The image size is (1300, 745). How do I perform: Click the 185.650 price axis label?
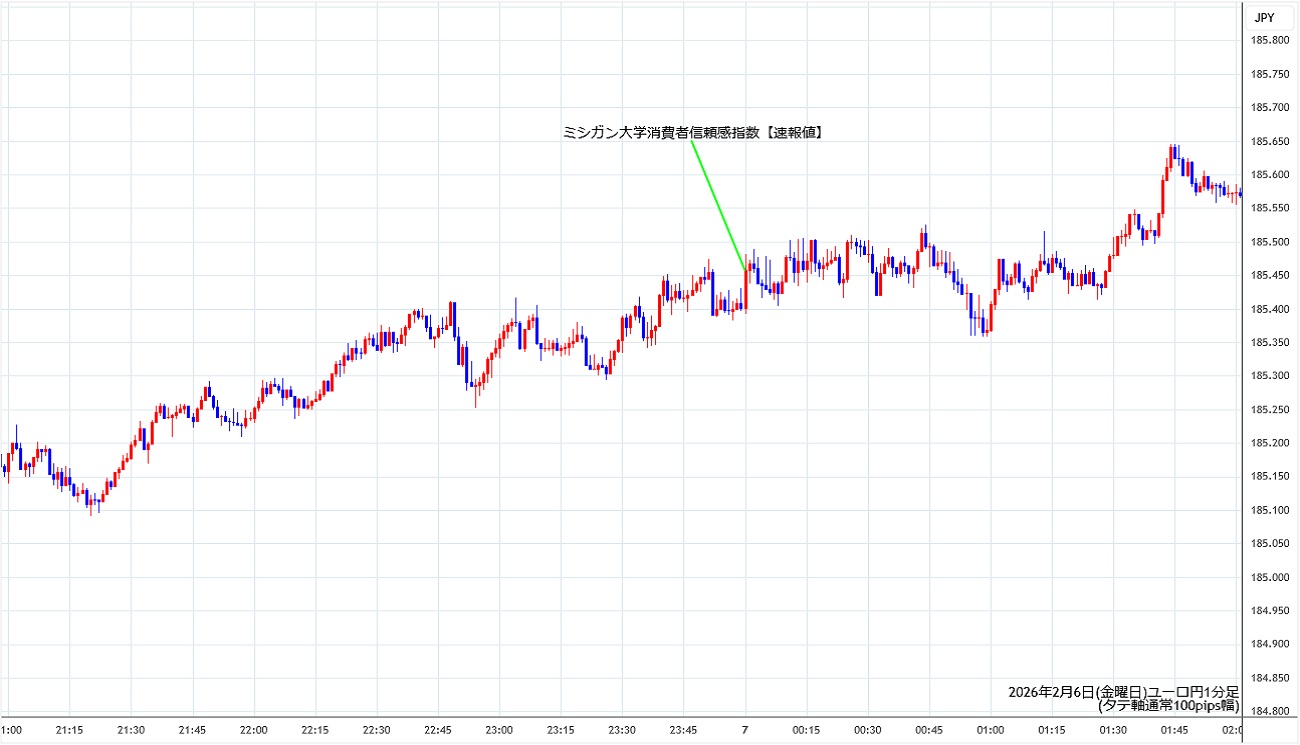[x=1269, y=141]
